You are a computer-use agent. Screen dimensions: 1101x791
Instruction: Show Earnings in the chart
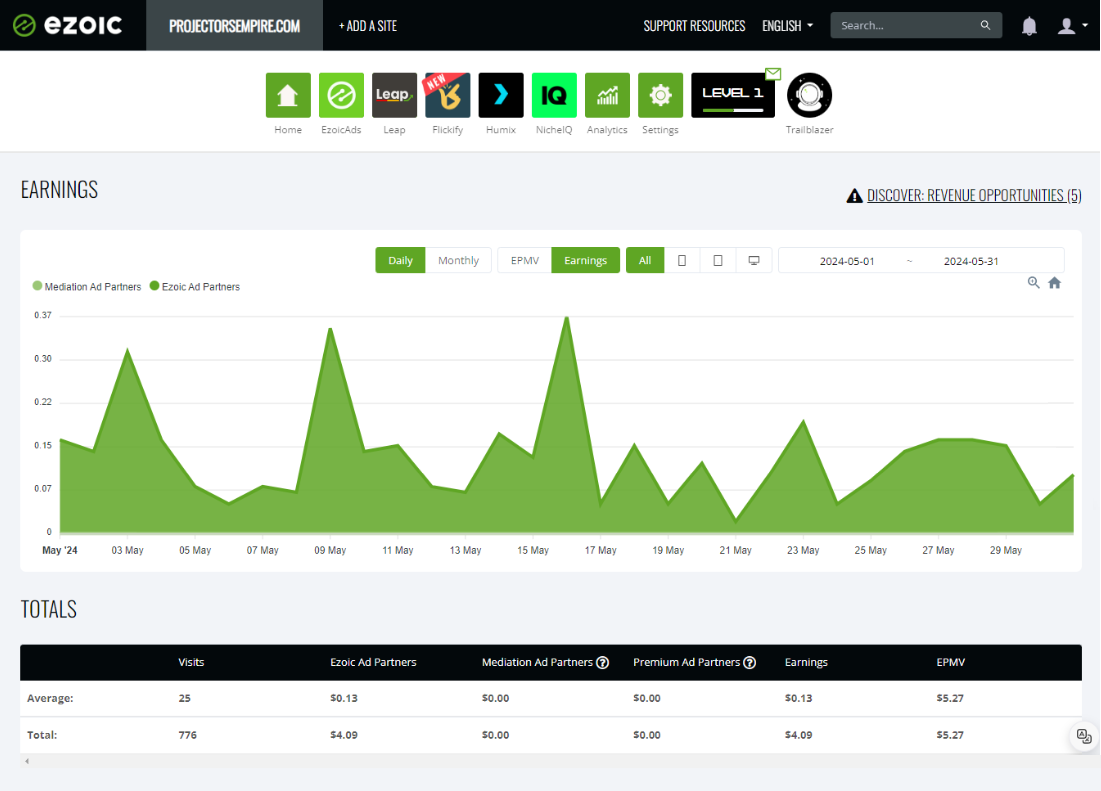[x=586, y=260]
